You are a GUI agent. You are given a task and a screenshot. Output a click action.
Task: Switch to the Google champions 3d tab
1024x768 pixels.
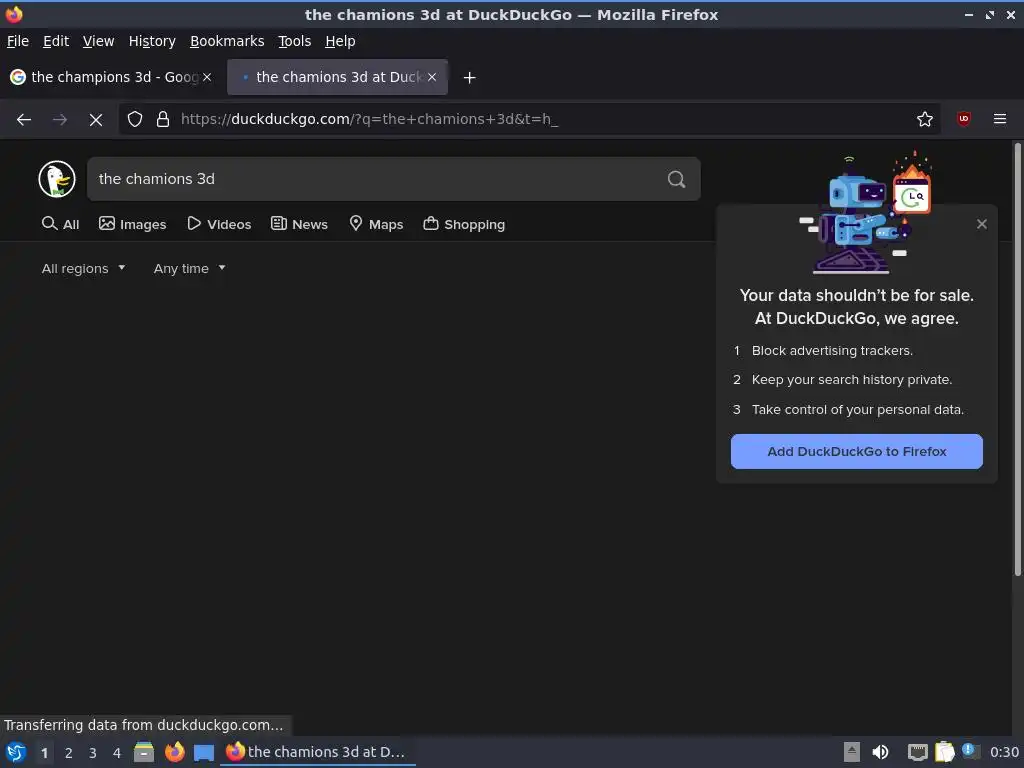click(111, 77)
